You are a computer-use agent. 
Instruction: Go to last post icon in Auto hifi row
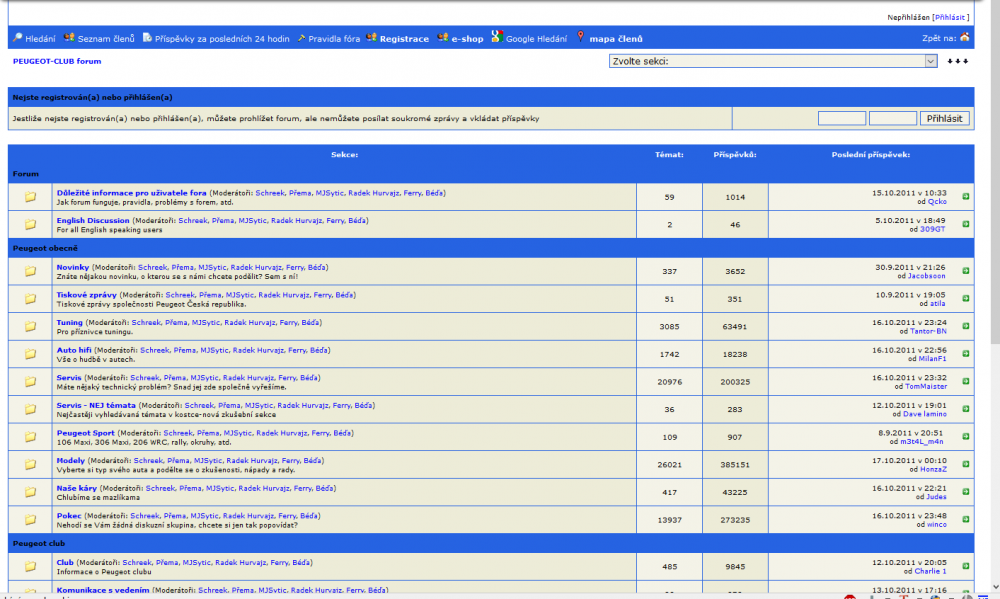[966, 353]
